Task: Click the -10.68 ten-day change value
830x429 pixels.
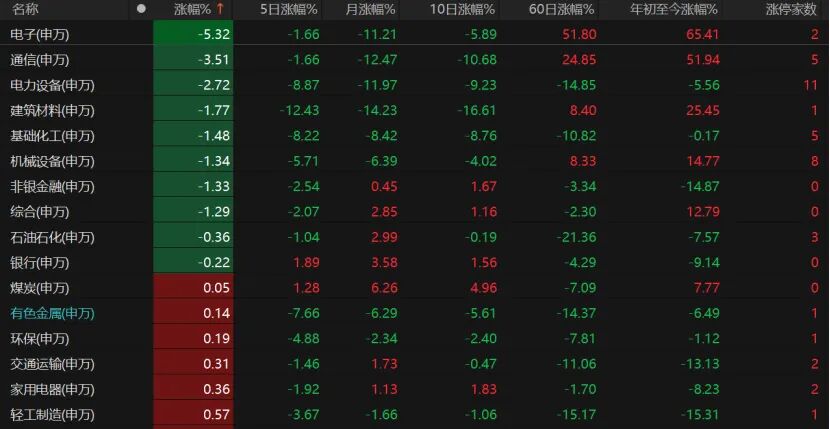Action: (x=477, y=60)
